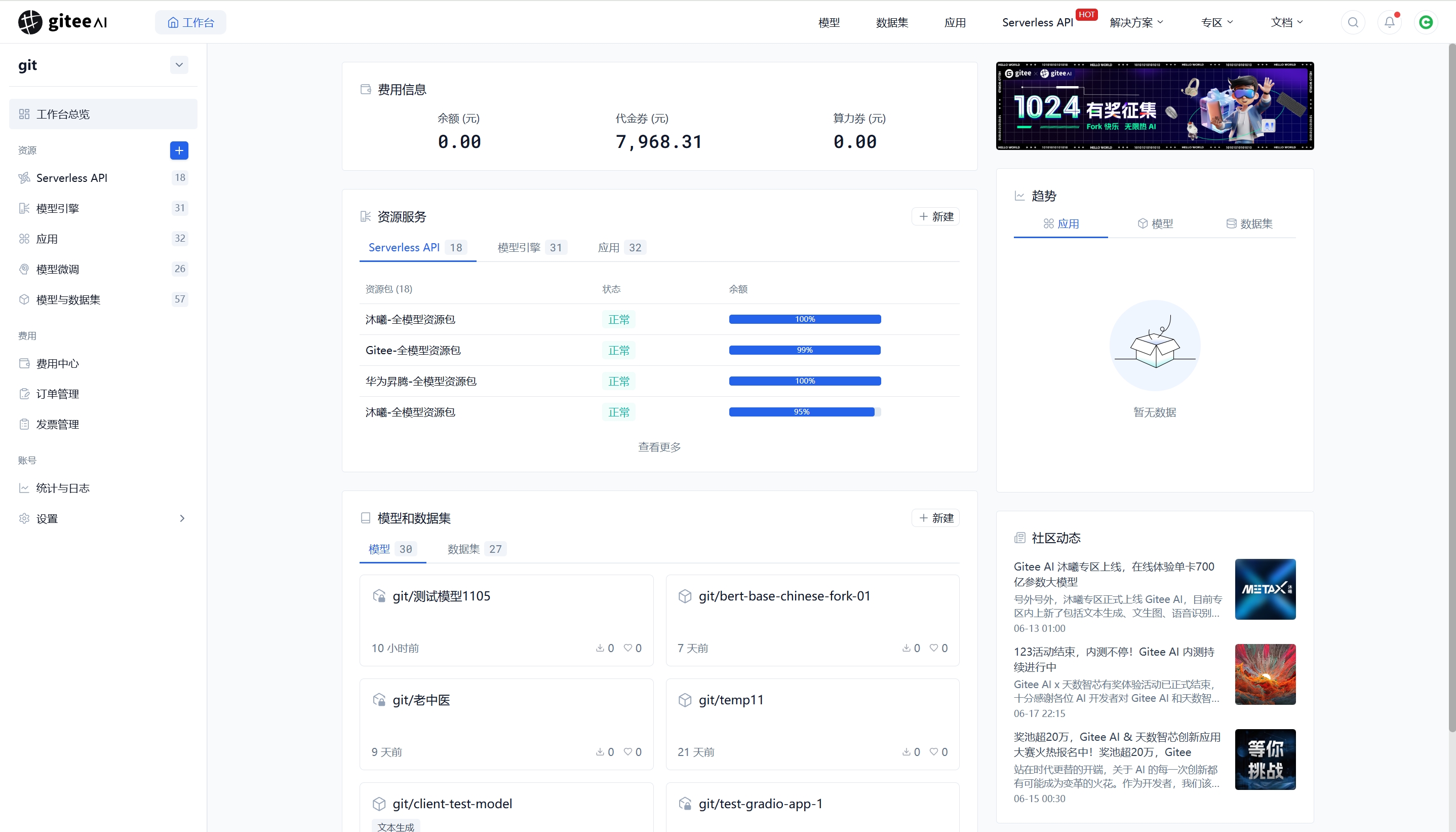The width and height of the screenshot is (1456, 832).
Task: Open article 123活动结束，内测不停
Action: [1114, 659]
